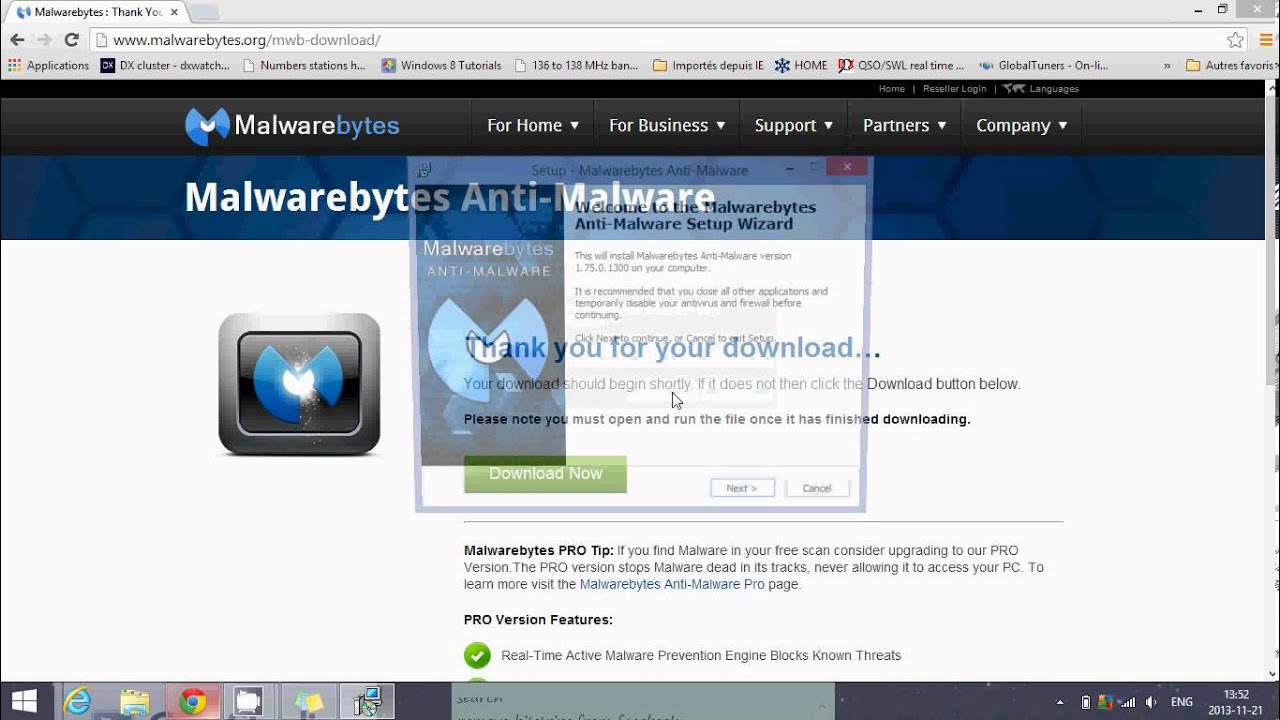Open the Malwarebytes Anti-Malware Pro link
This screenshot has width=1280, height=720.
(x=672, y=584)
